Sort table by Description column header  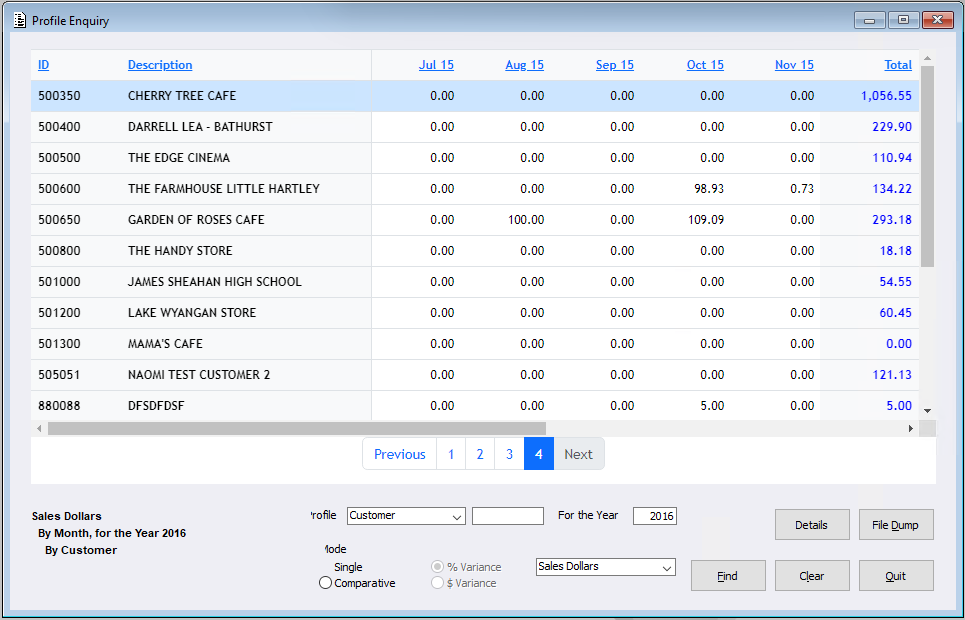[x=160, y=65]
